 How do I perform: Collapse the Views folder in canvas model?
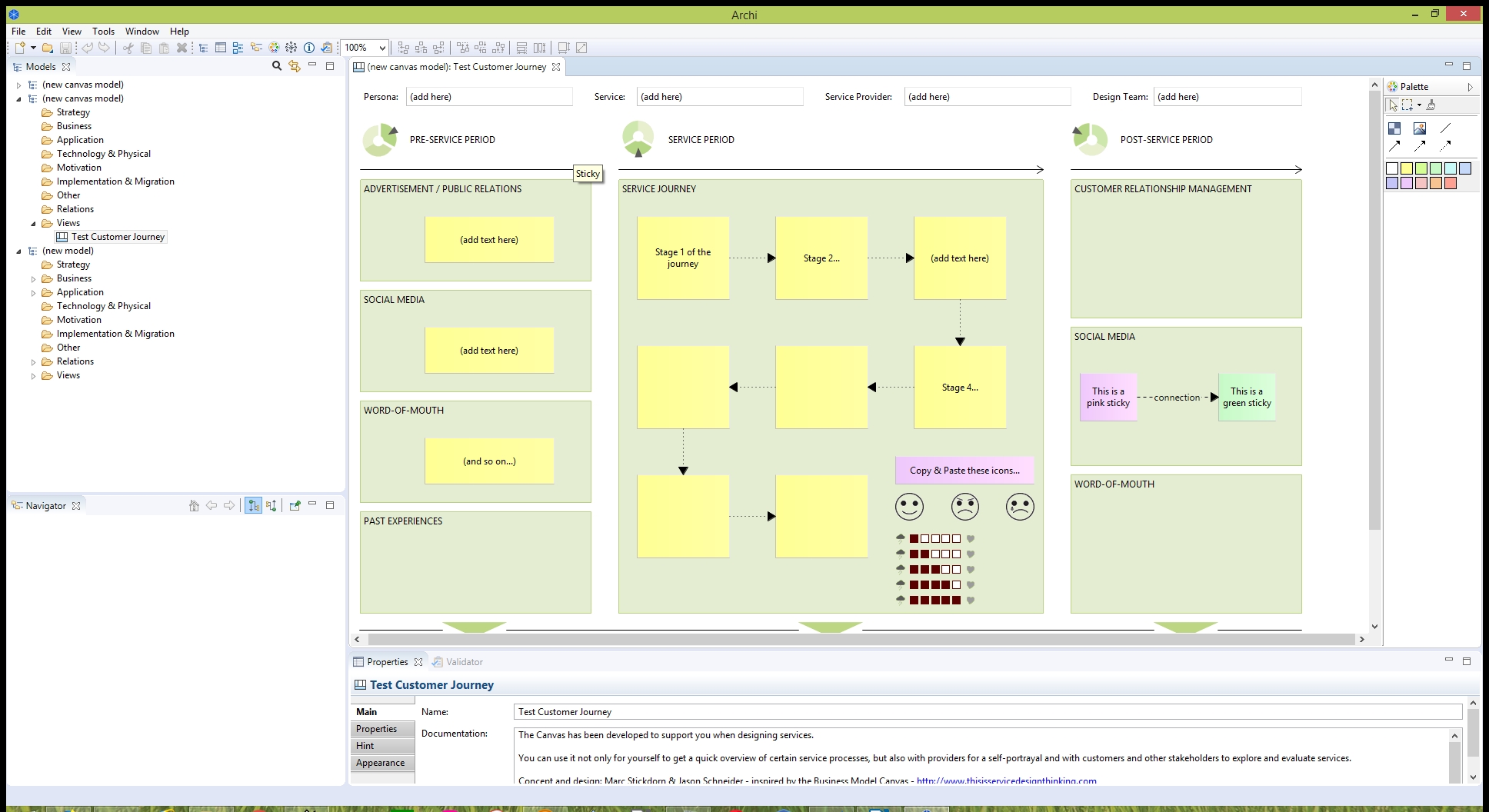coord(33,224)
